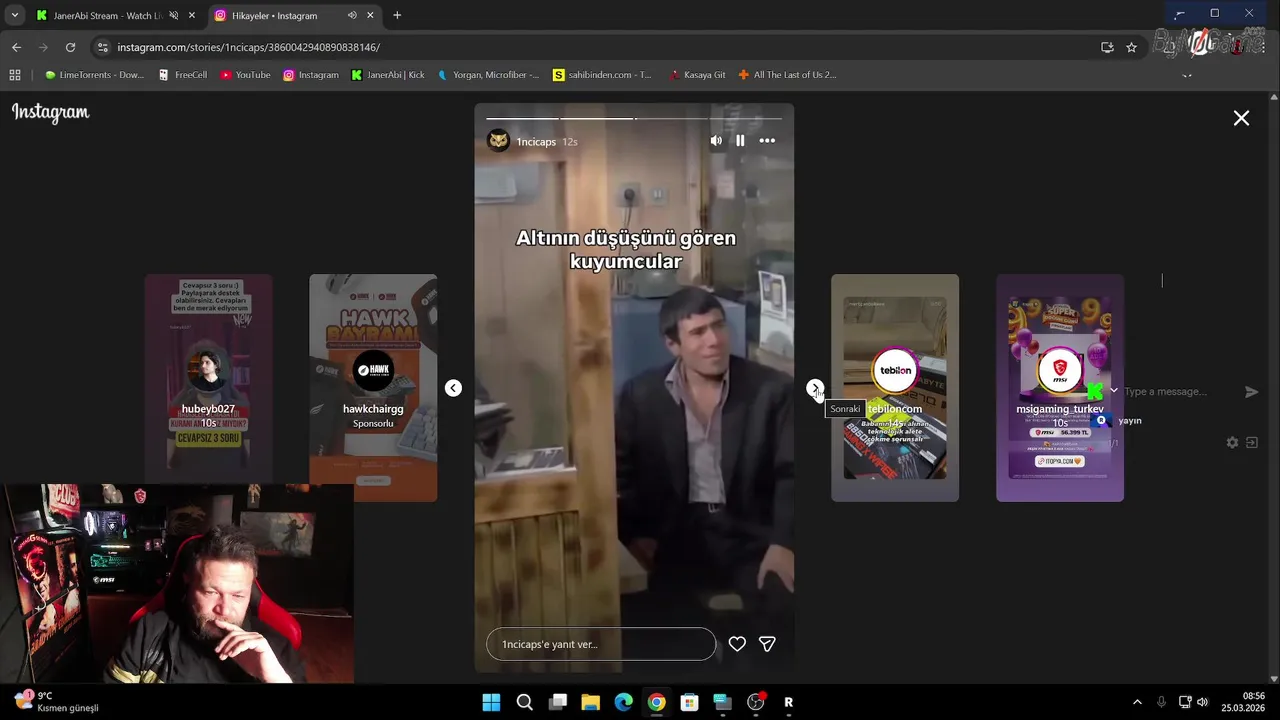This screenshot has height=720, width=1280.
Task: Open the msigaming_turkey story thumbnail
Action: click(x=1060, y=388)
